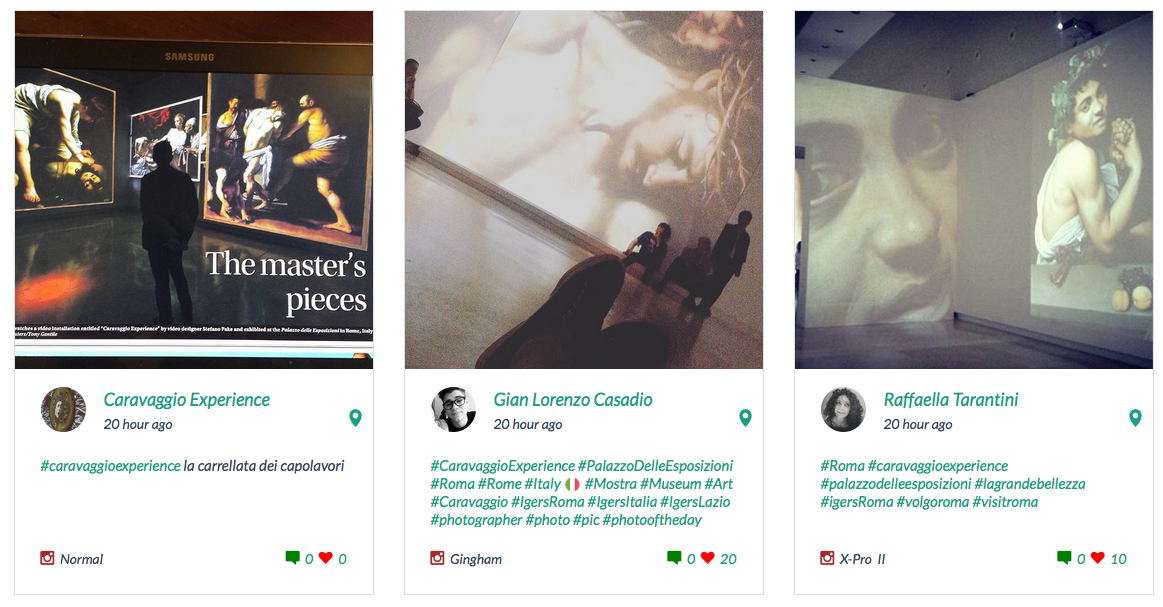This screenshot has height=607, width=1163.
Task: Click heart icon showing 10 likes
Action: coord(1098,557)
